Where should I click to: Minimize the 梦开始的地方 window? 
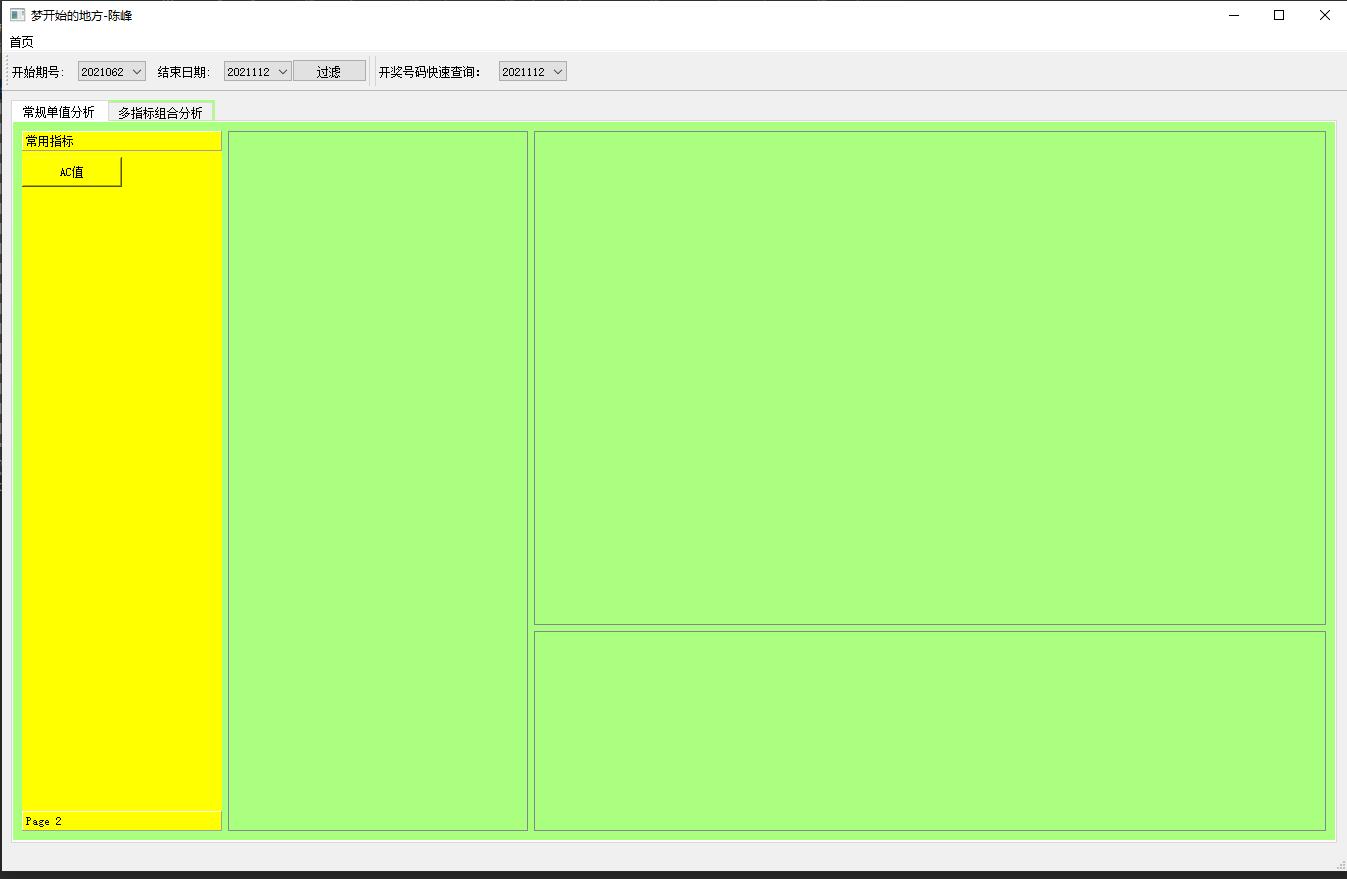click(1233, 15)
